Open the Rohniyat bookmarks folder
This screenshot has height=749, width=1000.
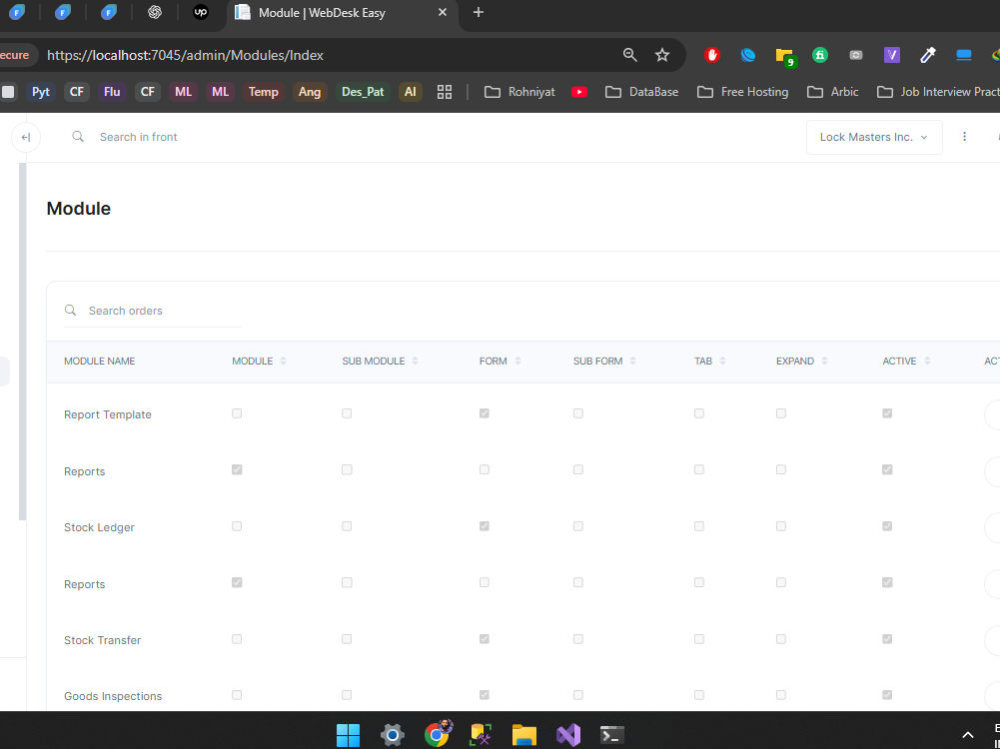pyautogui.click(x=519, y=92)
